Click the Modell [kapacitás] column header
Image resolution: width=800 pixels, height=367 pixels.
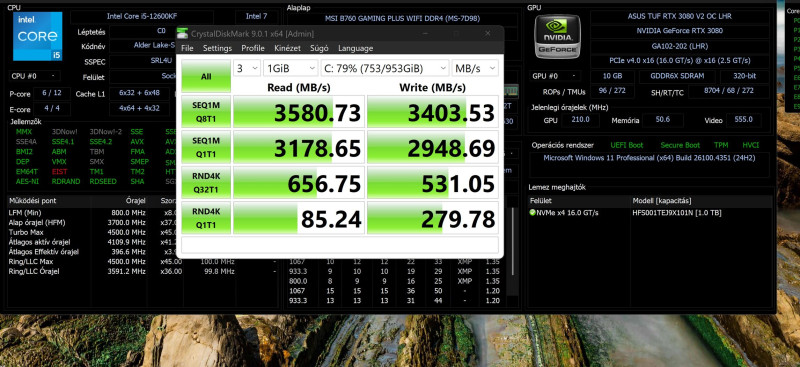[662, 201]
